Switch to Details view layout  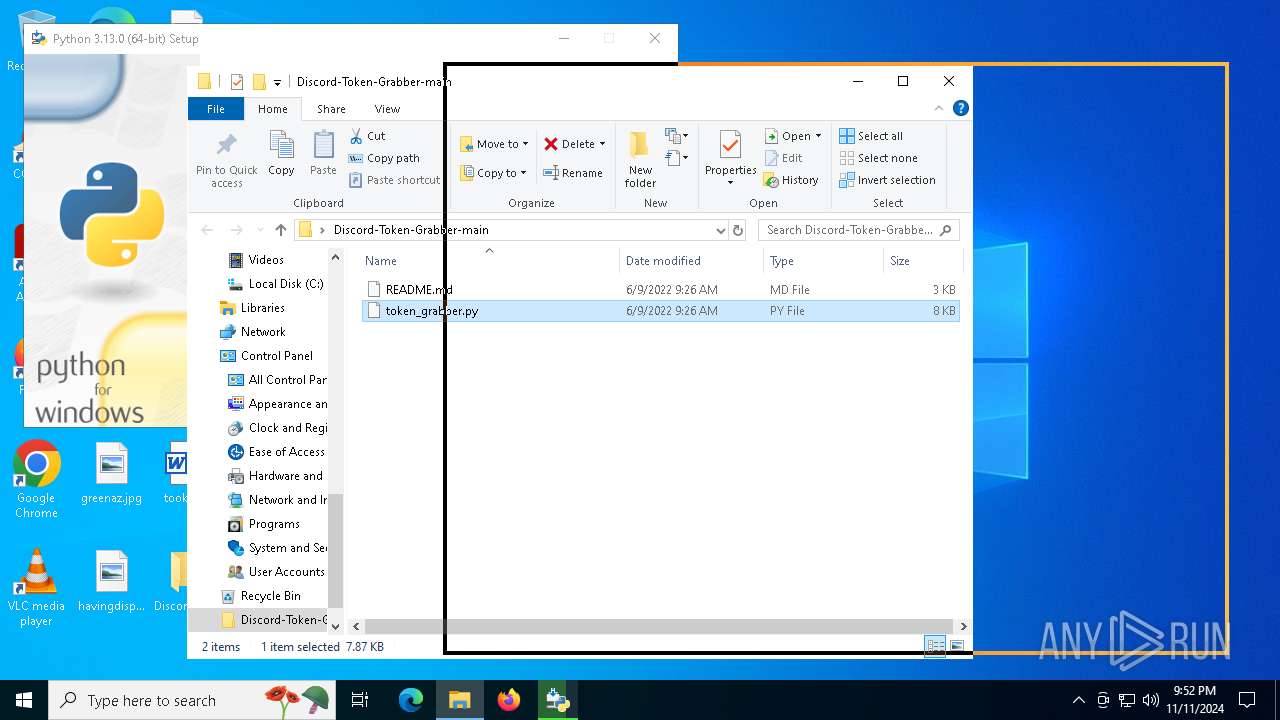tap(935, 646)
